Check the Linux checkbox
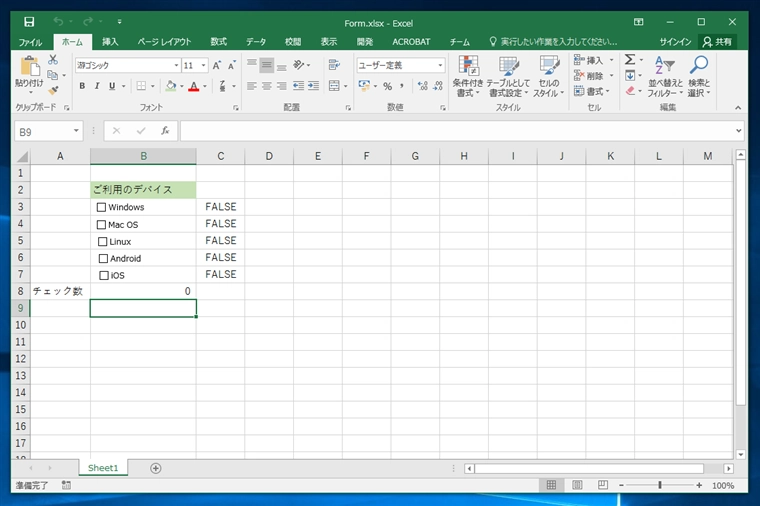The height and width of the screenshot is (506, 760). pyautogui.click(x=102, y=241)
